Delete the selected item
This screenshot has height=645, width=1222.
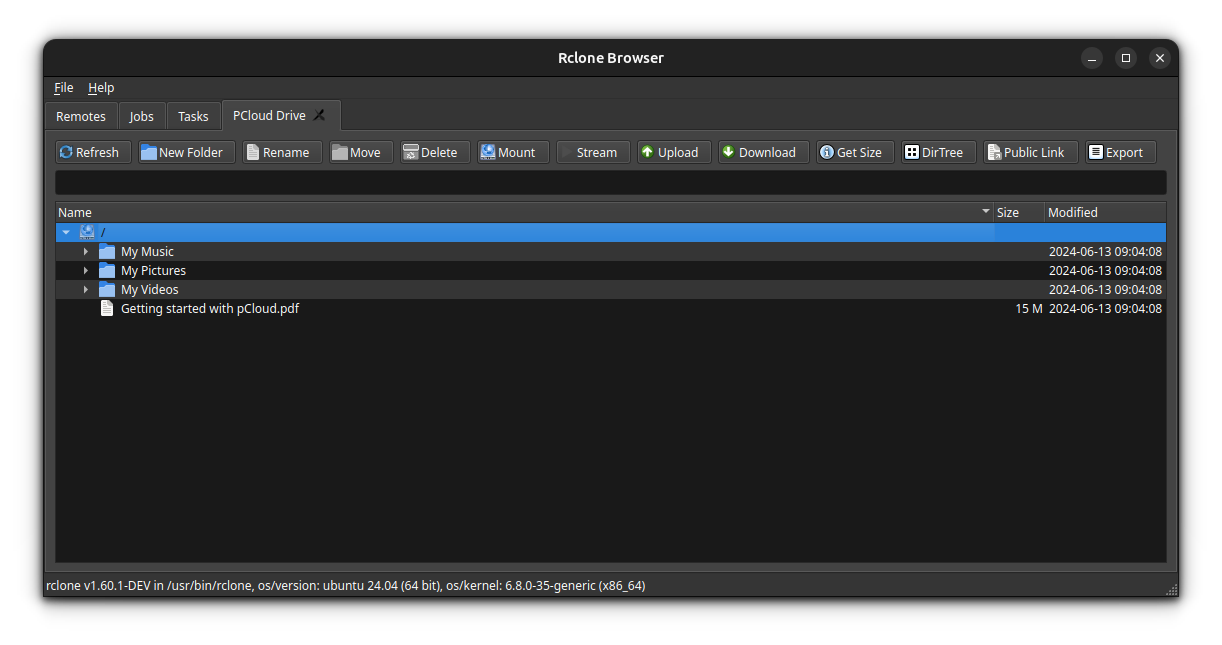(x=433, y=151)
